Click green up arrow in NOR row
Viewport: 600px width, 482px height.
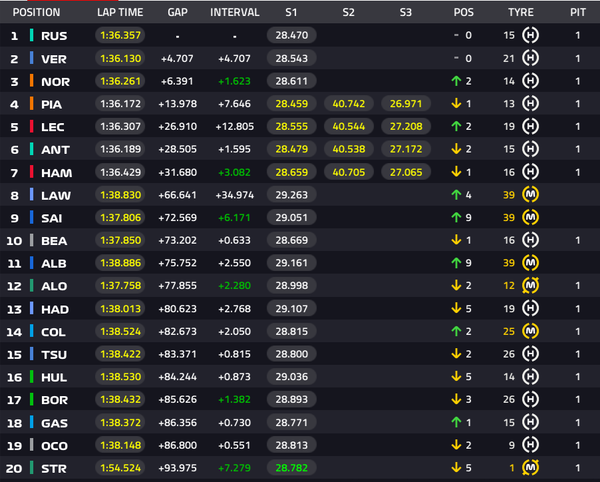point(456,81)
